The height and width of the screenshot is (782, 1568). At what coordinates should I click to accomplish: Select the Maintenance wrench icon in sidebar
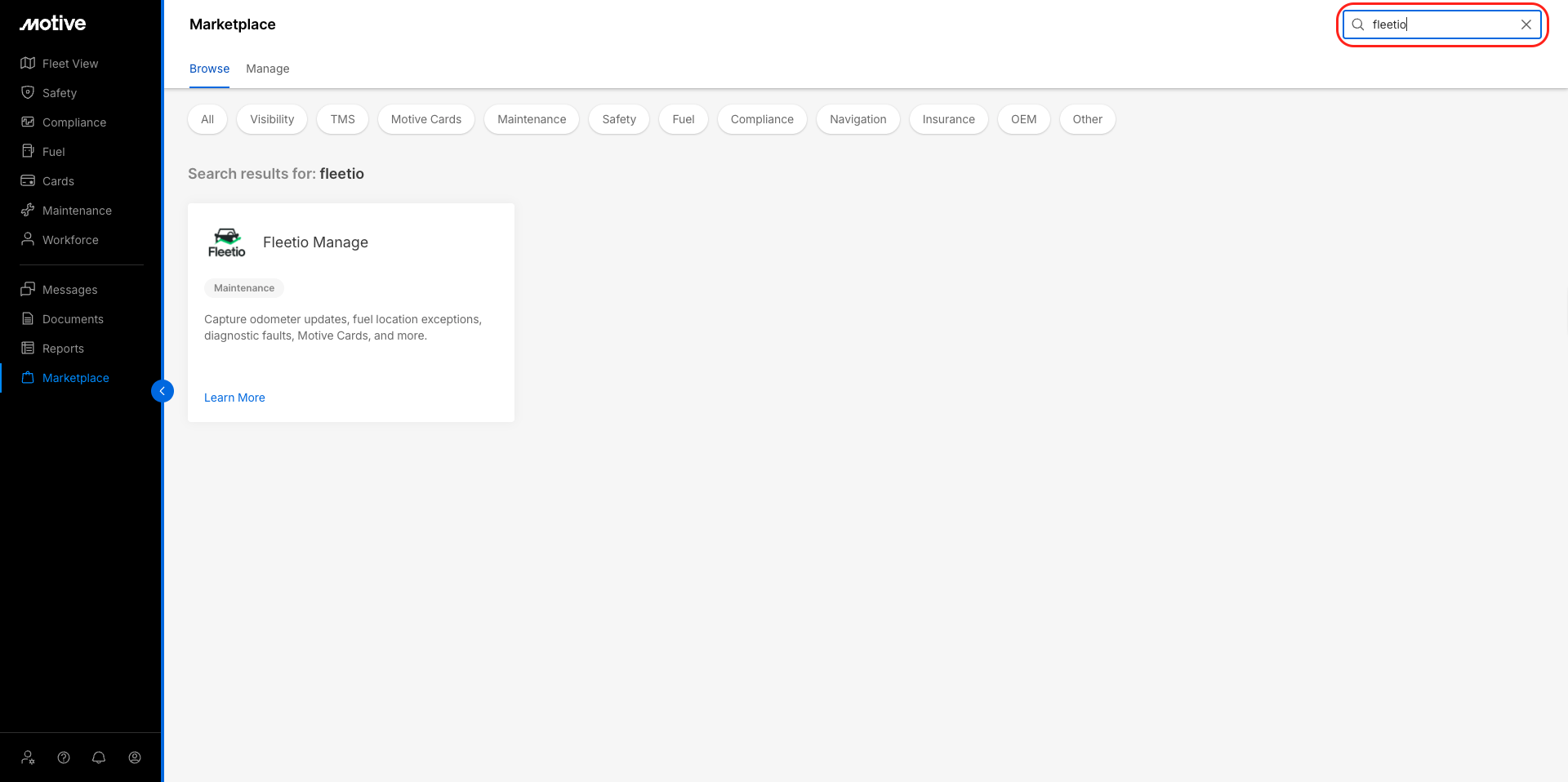pyautogui.click(x=28, y=211)
